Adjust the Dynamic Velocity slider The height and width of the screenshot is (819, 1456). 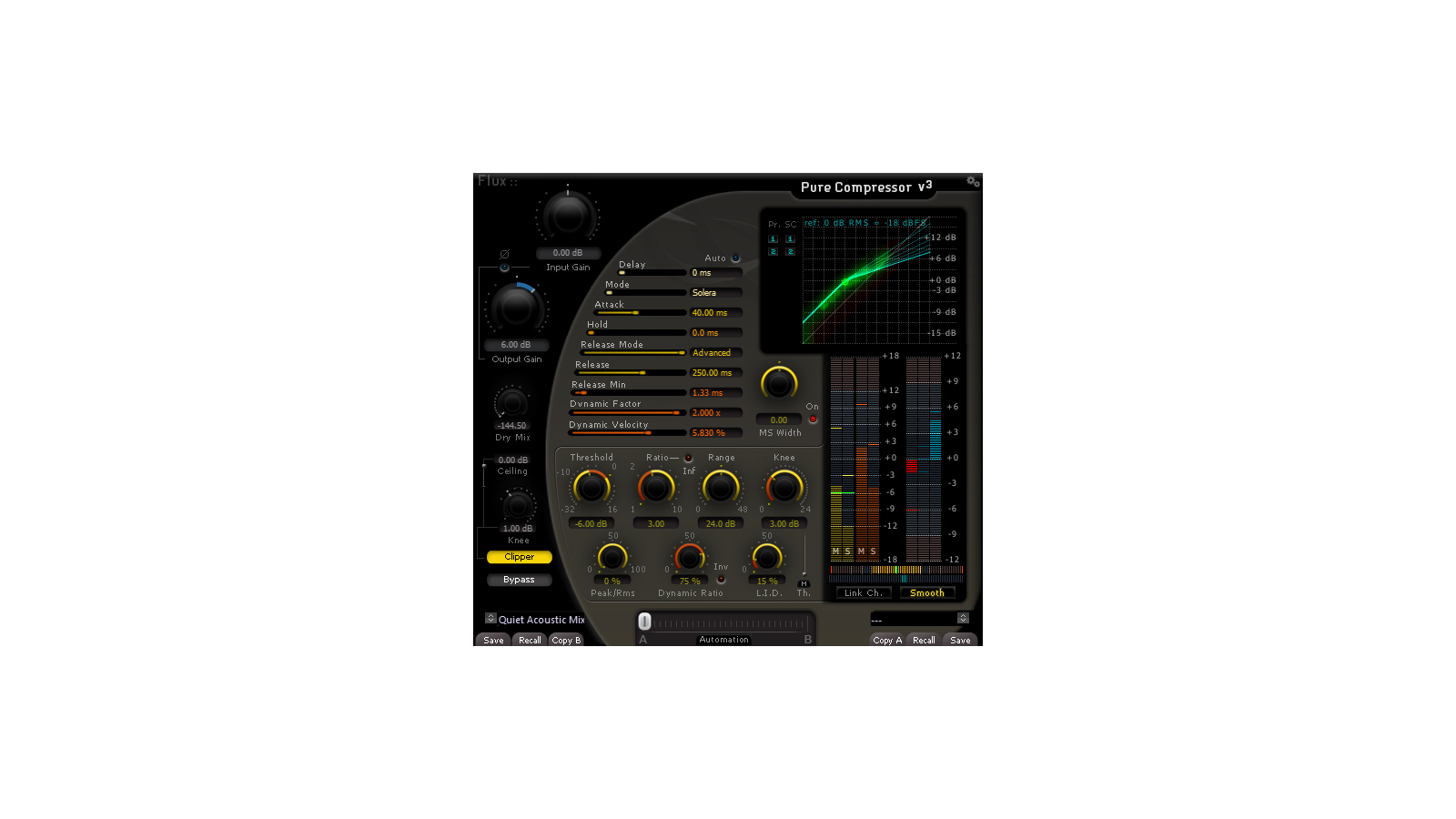tap(628, 433)
